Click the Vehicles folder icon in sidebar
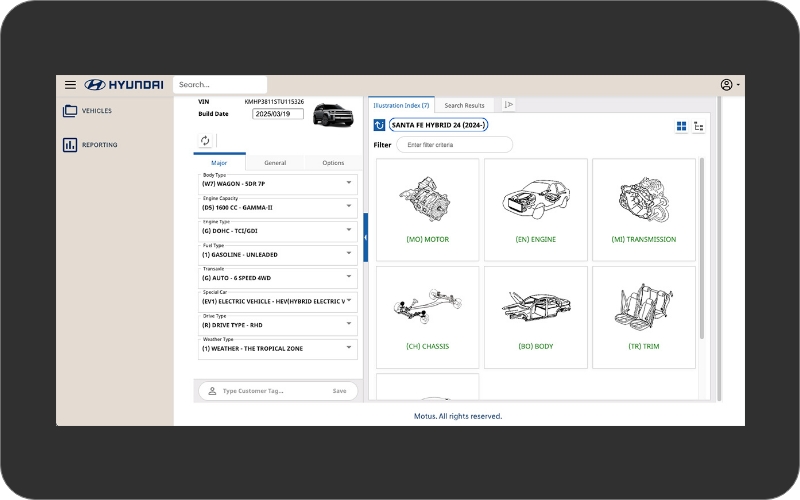This screenshot has width=800, height=500. [70, 111]
